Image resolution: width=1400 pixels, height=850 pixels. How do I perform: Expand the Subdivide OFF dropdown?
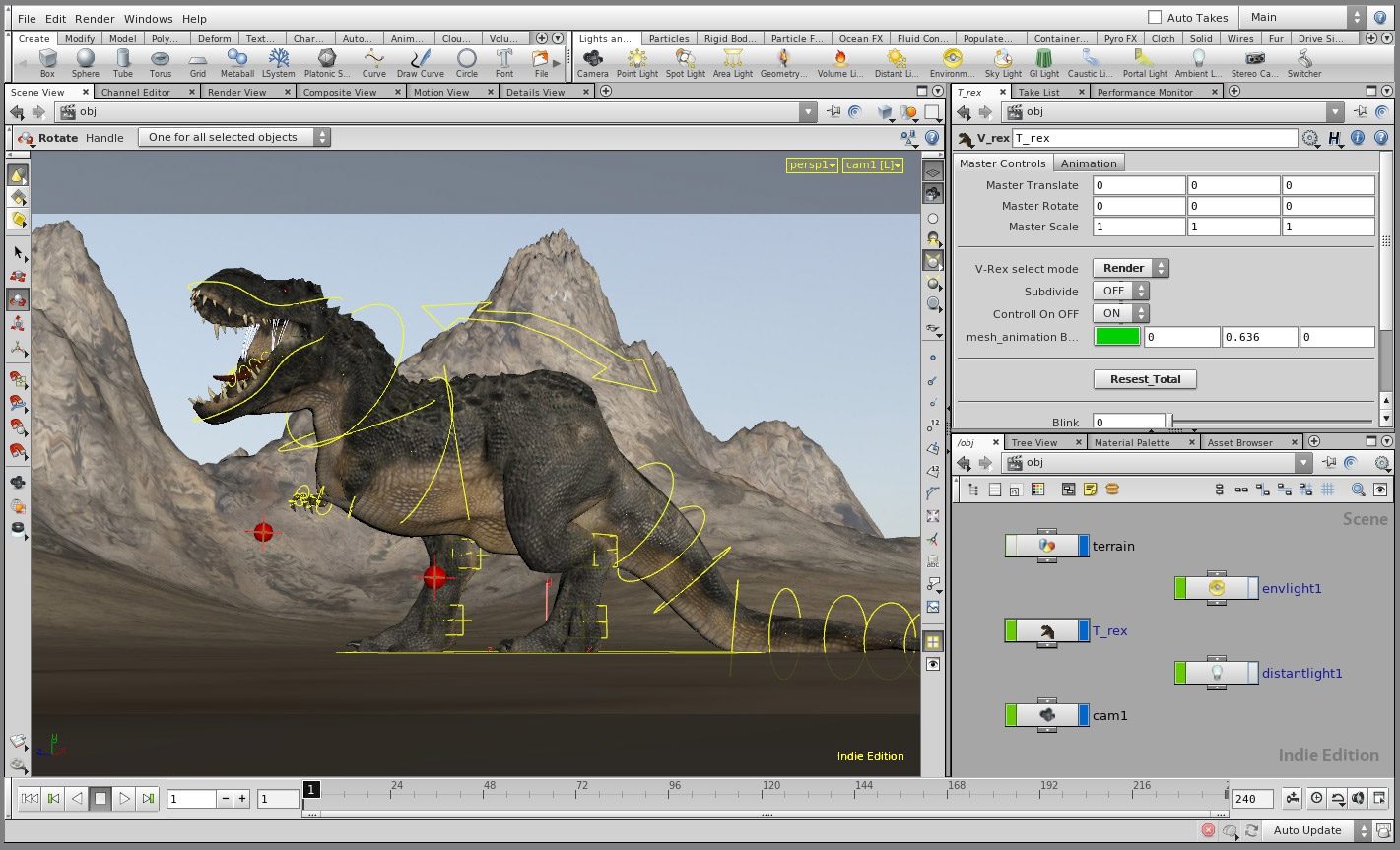point(1121,291)
